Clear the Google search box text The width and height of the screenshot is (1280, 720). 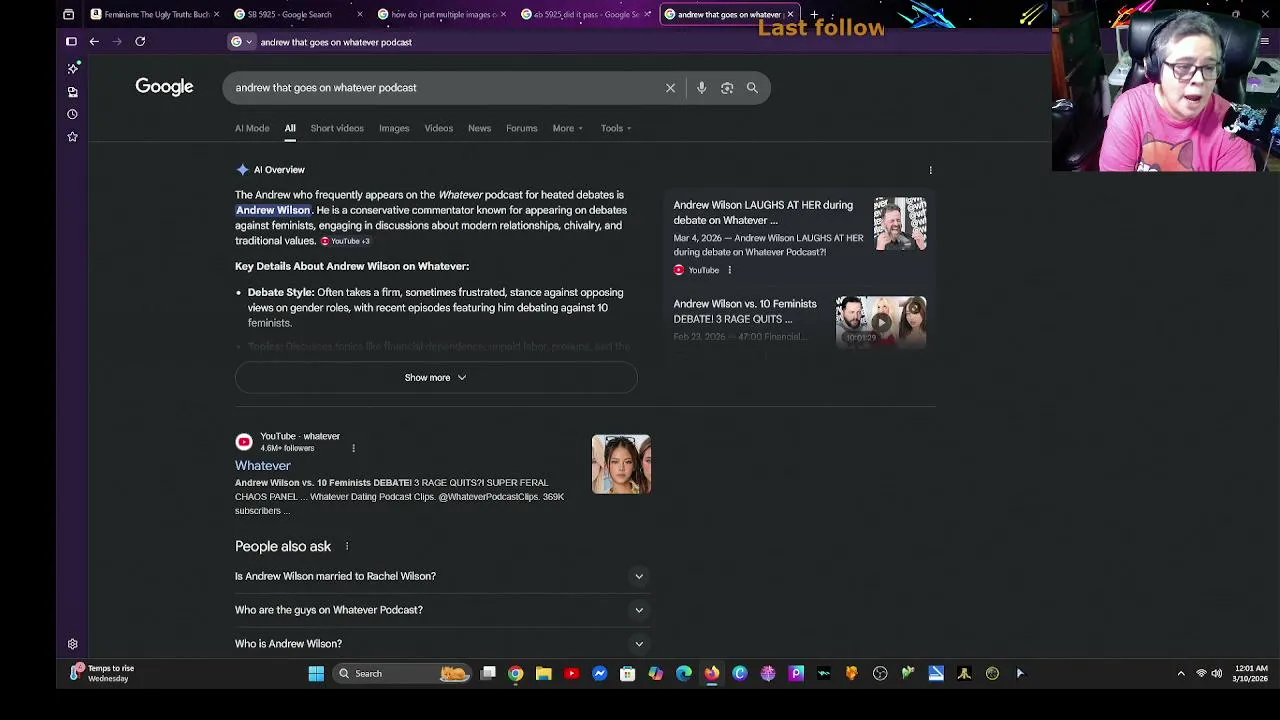(x=670, y=88)
